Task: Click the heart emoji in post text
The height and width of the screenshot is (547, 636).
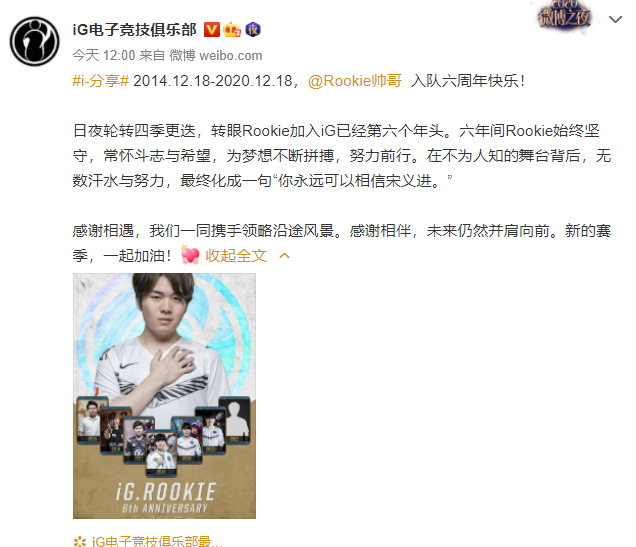Action: [190, 255]
